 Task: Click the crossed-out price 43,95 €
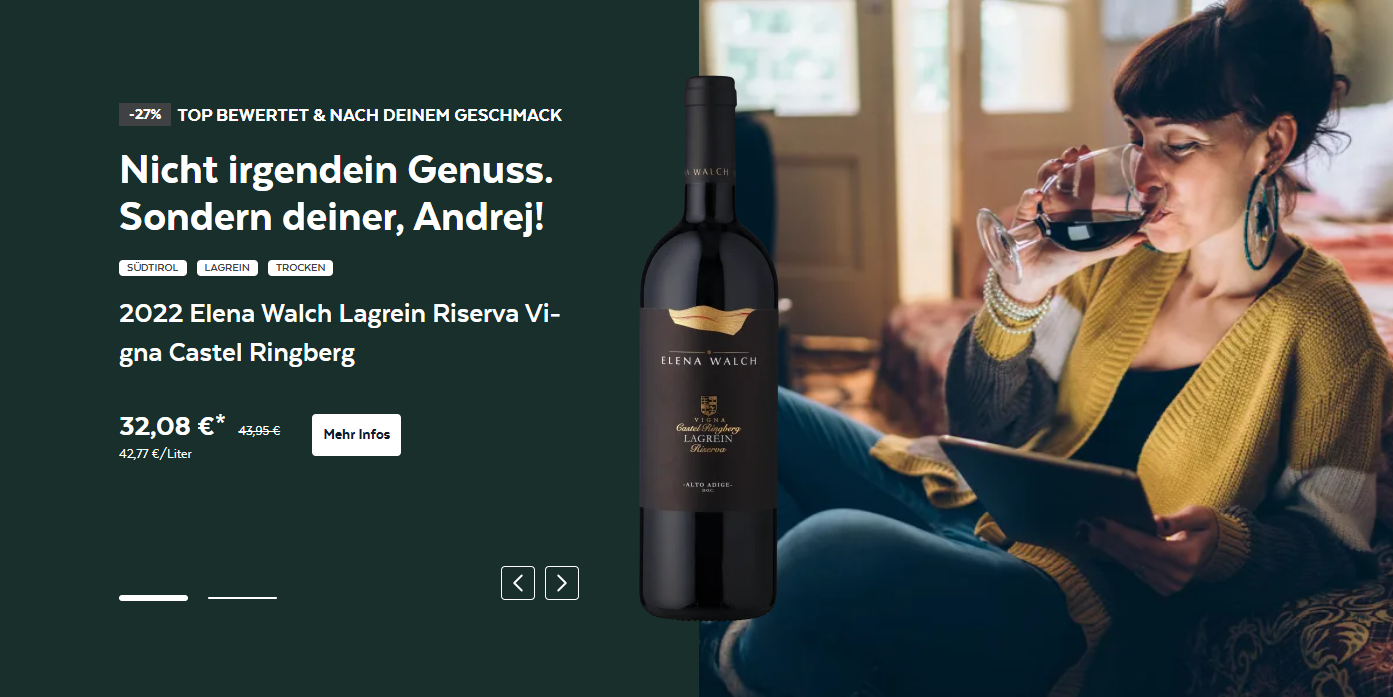coord(259,431)
